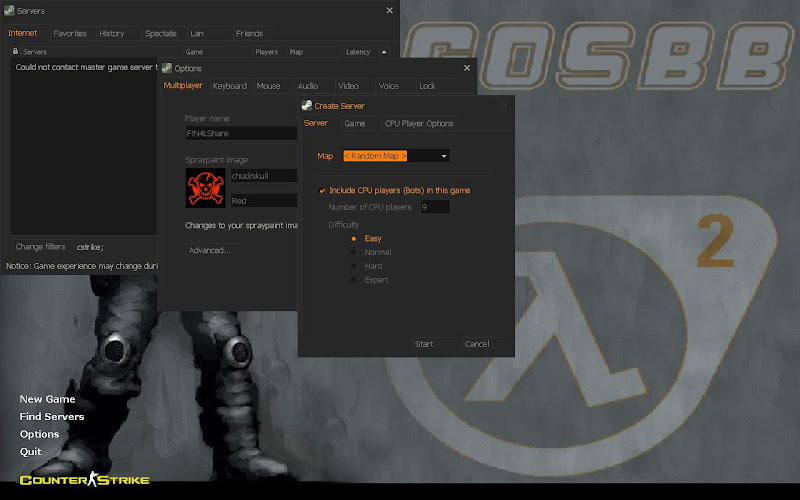This screenshot has width=800, height=500.
Task: Click the lock icon in Servers column header
Action: click(15, 52)
